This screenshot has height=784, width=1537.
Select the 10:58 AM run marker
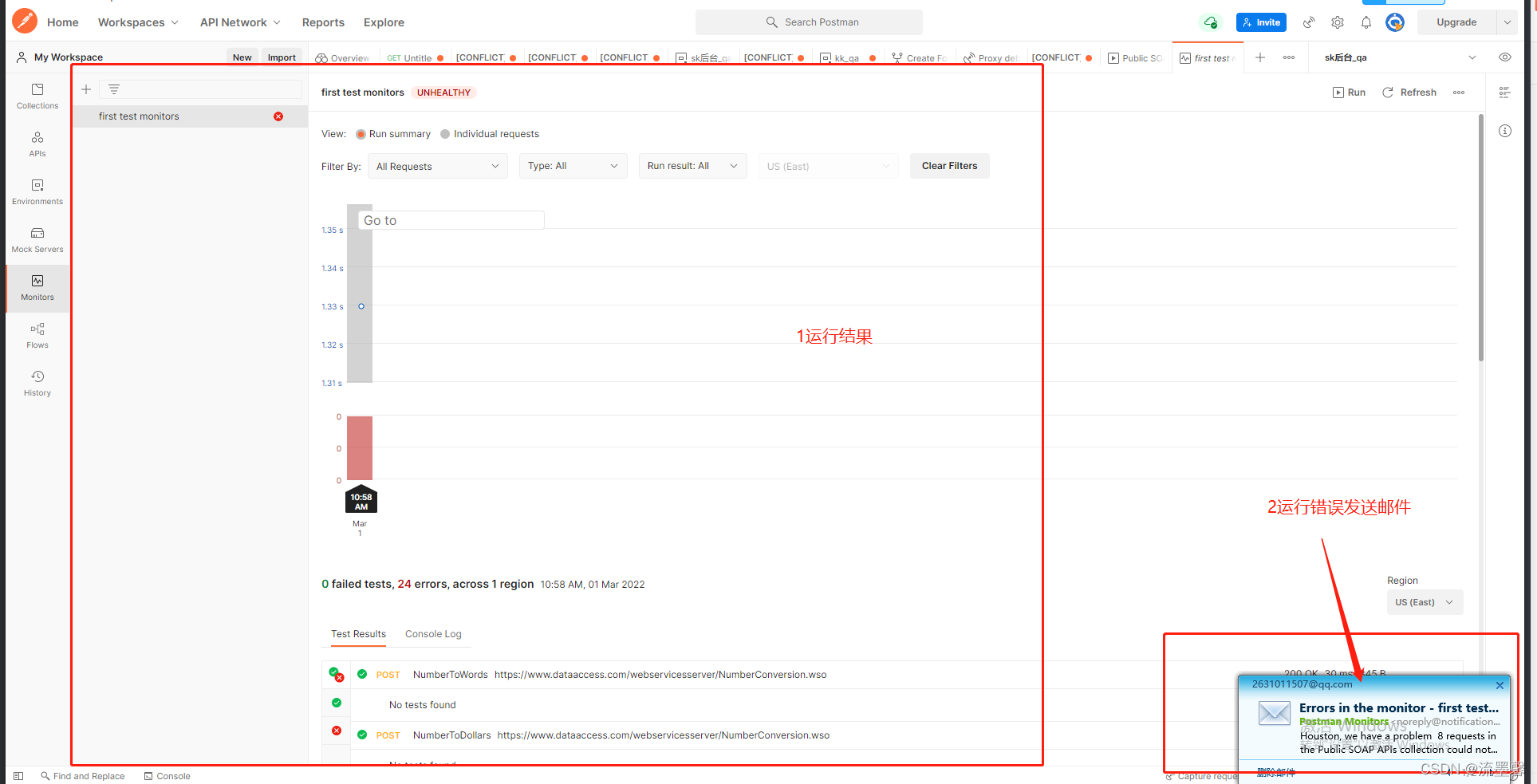(361, 500)
